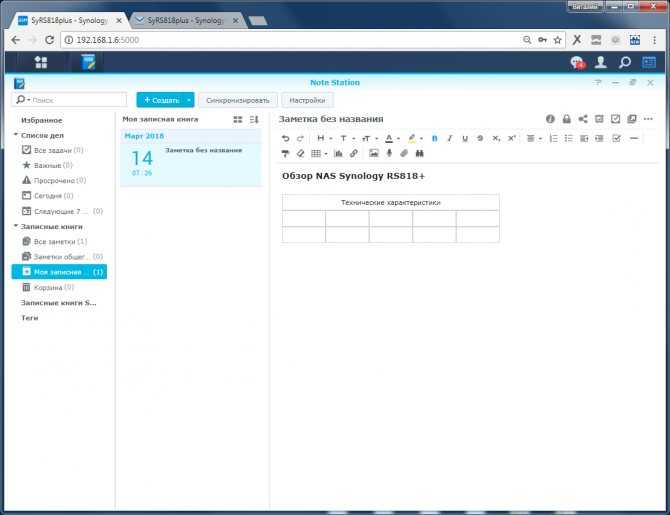Image resolution: width=670 pixels, height=515 pixels.
Task: Click the Синхронизировать button
Action: [x=238, y=100]
